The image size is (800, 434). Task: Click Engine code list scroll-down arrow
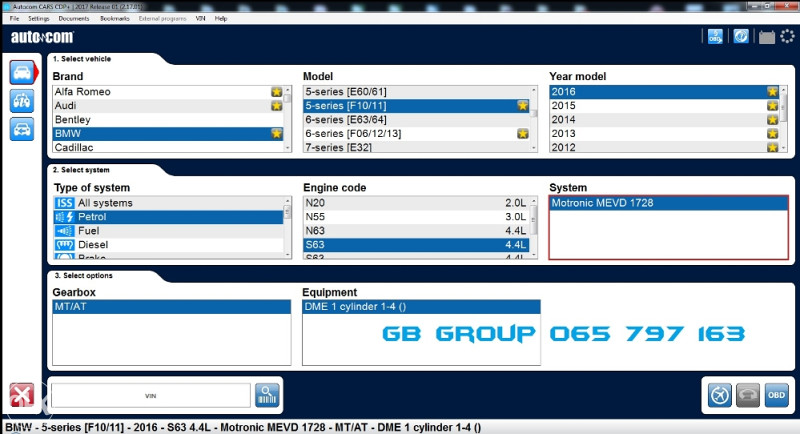pyautogui.click(x=534, y=254)
